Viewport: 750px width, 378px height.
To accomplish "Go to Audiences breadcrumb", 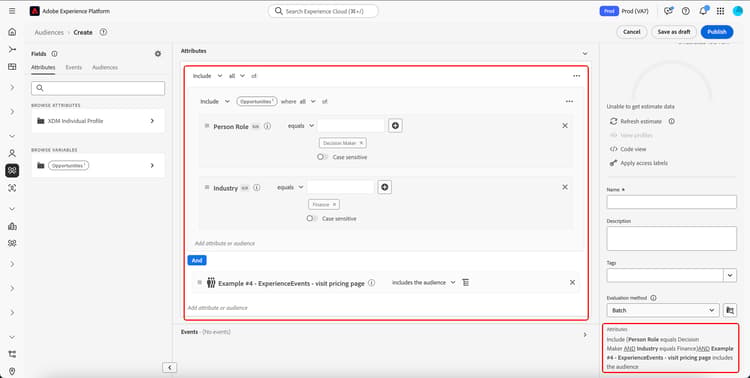I will (x=49, y=32).
